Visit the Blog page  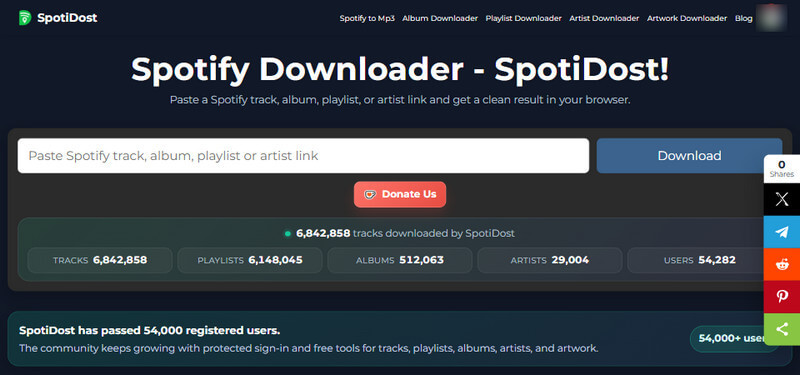tap(743, 18)
